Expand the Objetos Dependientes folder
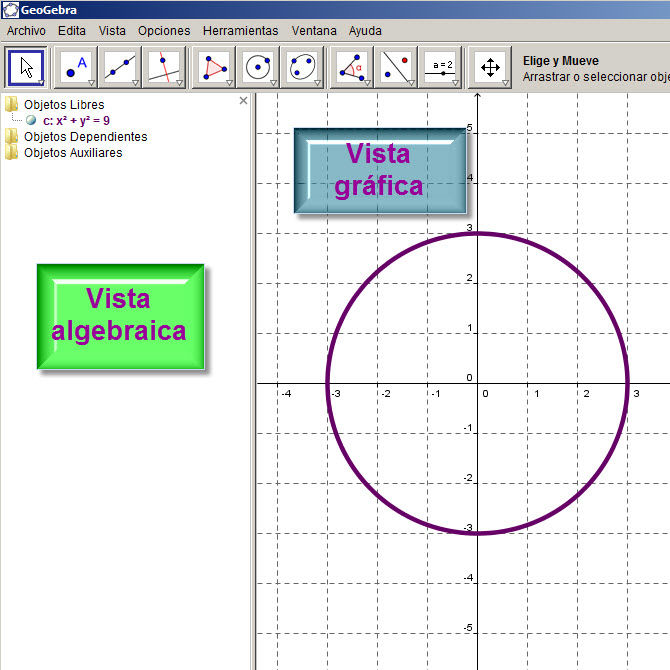Viewport: 670px width, 670px height. 12,136
